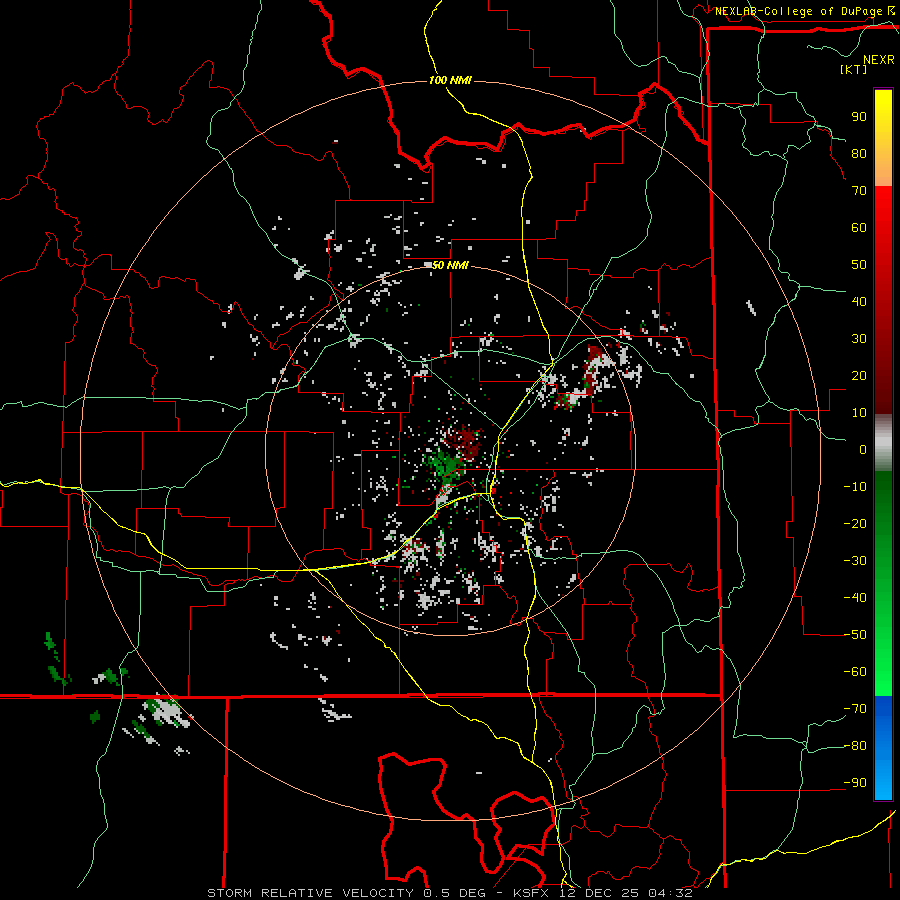This screenshot has height=900, width=900.
Task: Click the 100 NMI range ring label
Action: click(x=450, y=80)
